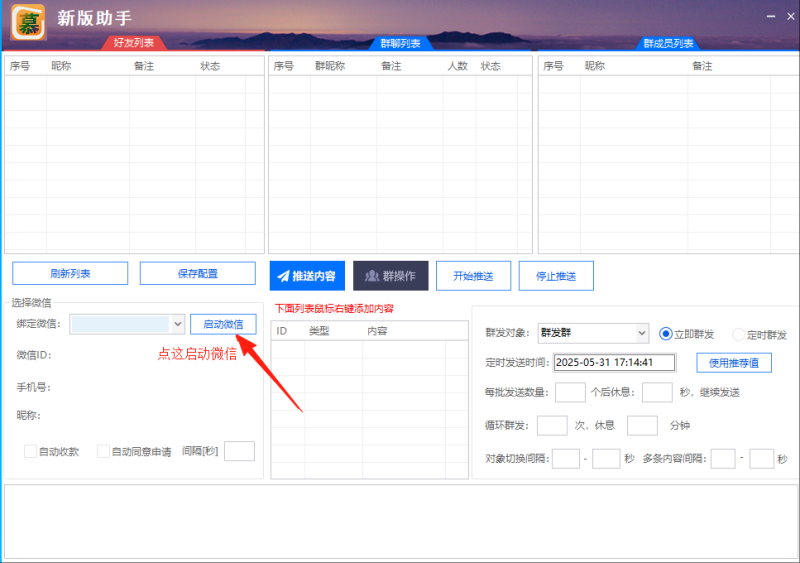Launch WeChat with 启动微信 button
Viewport: 800px width, 563px height.
(223, 325)
